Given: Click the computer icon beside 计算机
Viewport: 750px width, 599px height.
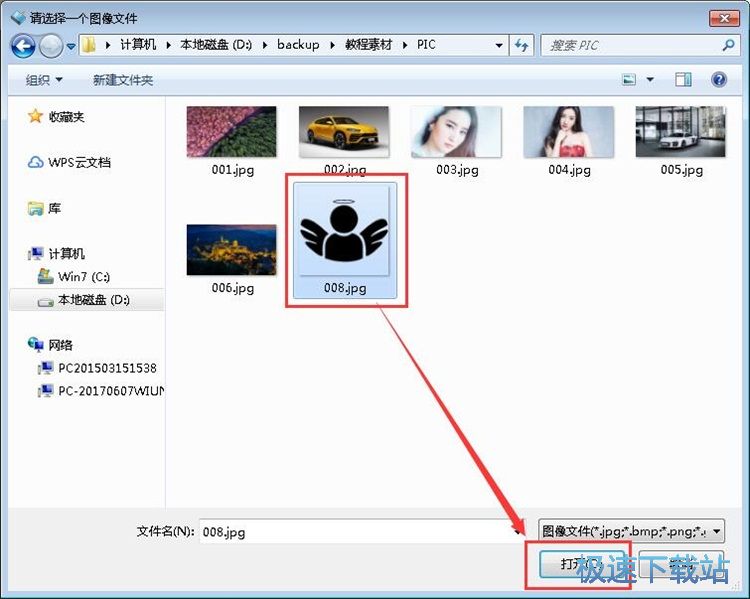Looking at the screenshot, I should click(x=36, y=254).
